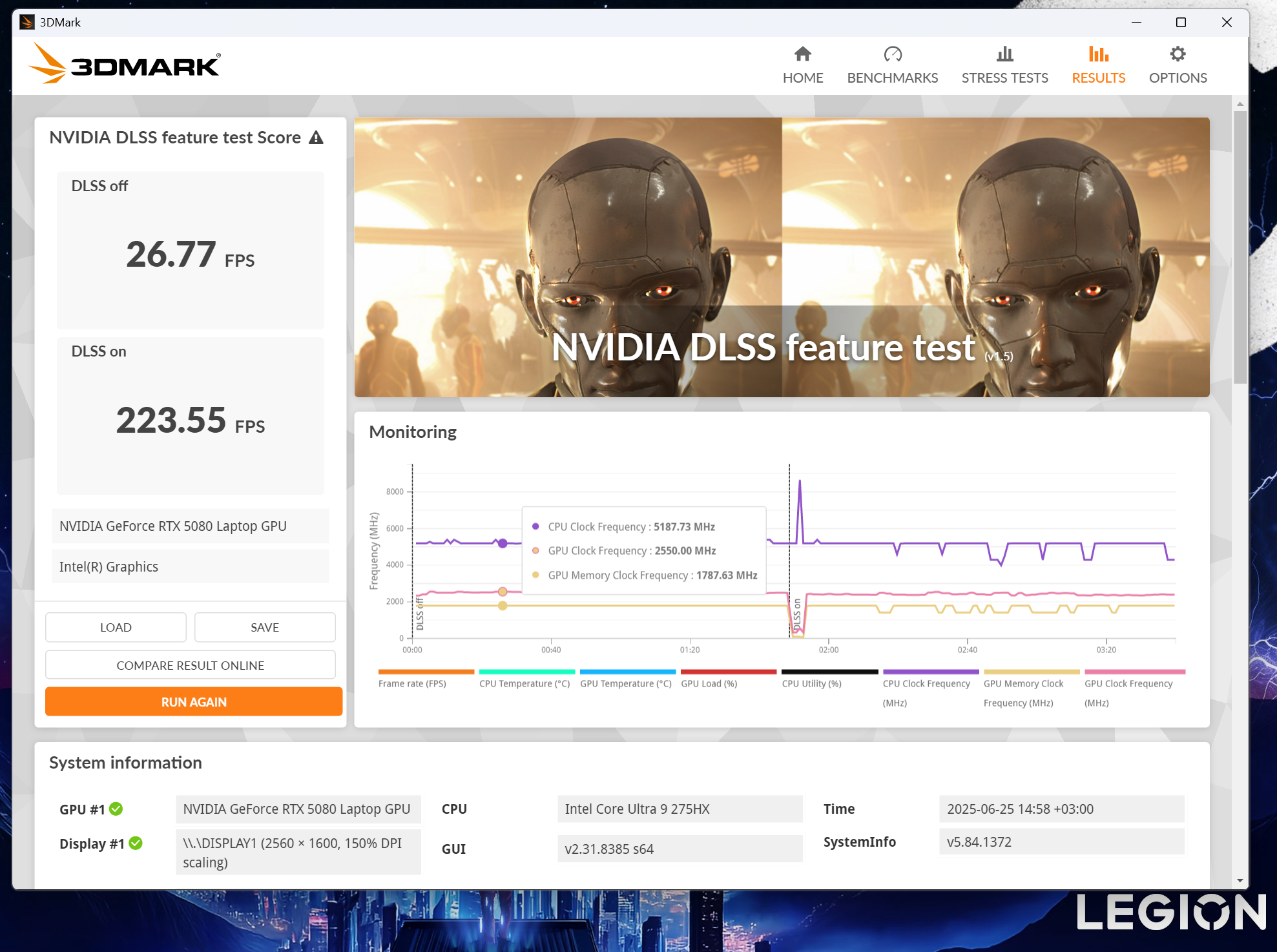The image size is (1277, 952).
Task: Click the warning triangle next to Score
Action: [316, 138]
